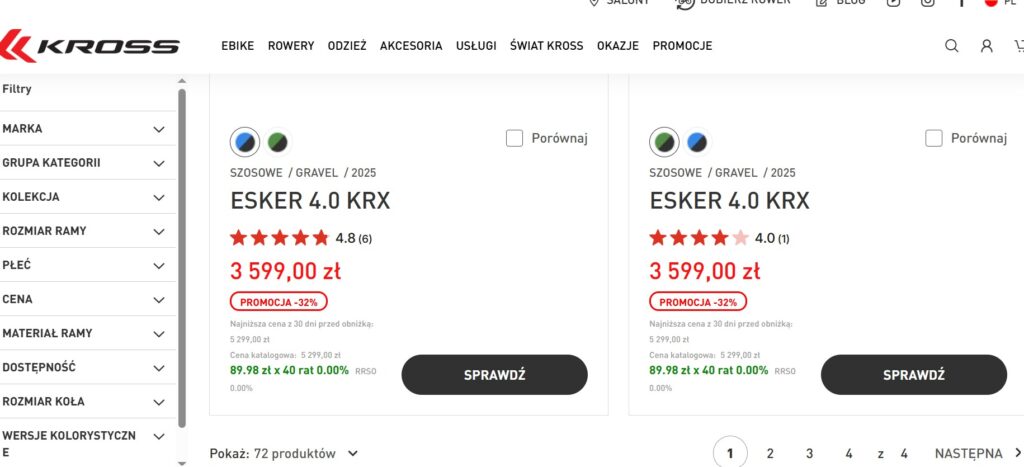Click the bike icon beside Dobierz rower
Viewport: 1024px width, 467px height.
[685, 3]
